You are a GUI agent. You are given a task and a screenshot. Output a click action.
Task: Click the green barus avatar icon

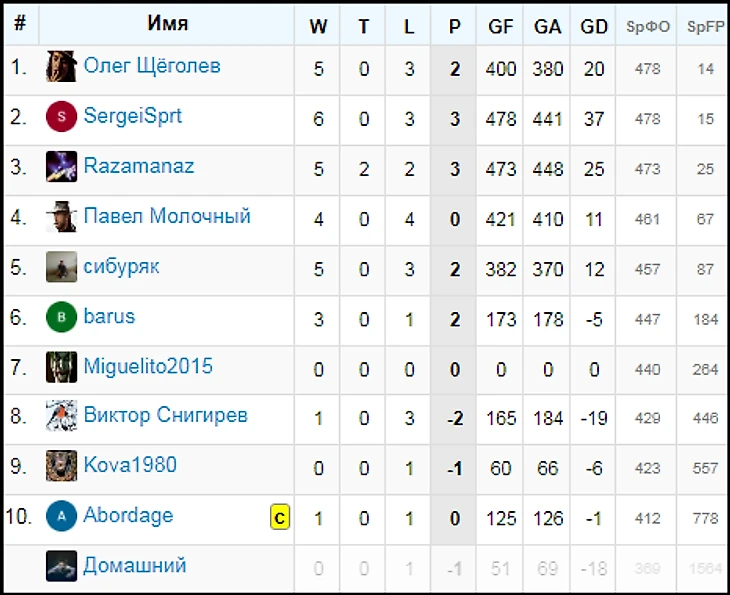(61, 317)
